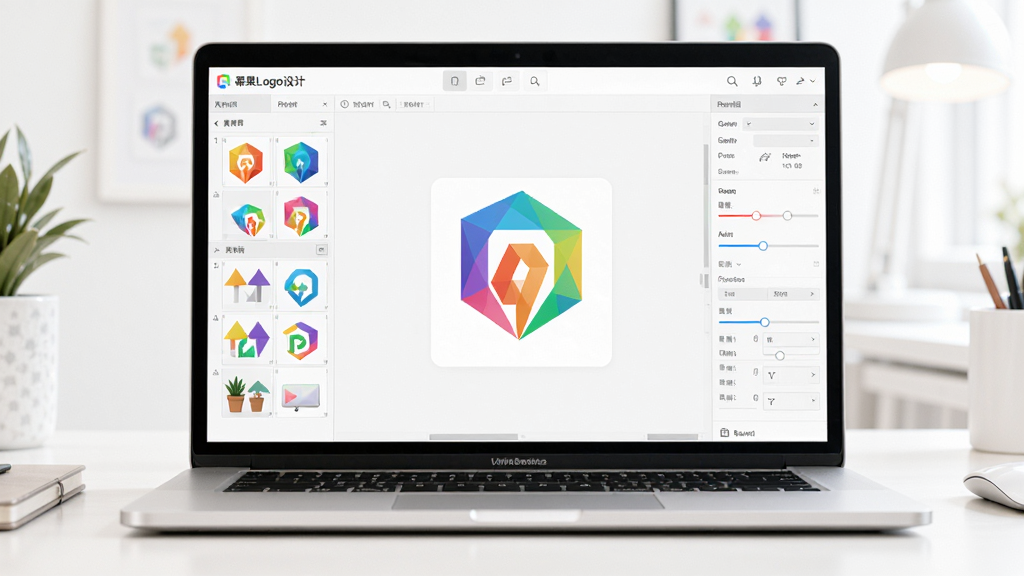
Task: Click the bell icon beside the top-right search
Action: point(757,81)
